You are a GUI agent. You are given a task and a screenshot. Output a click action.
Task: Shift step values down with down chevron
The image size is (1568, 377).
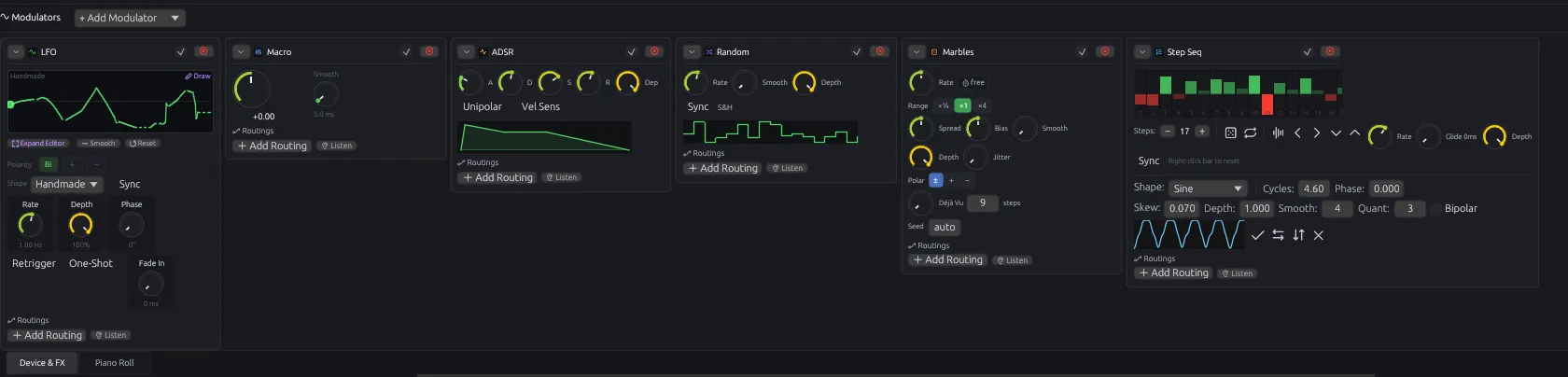[1336, 133]
